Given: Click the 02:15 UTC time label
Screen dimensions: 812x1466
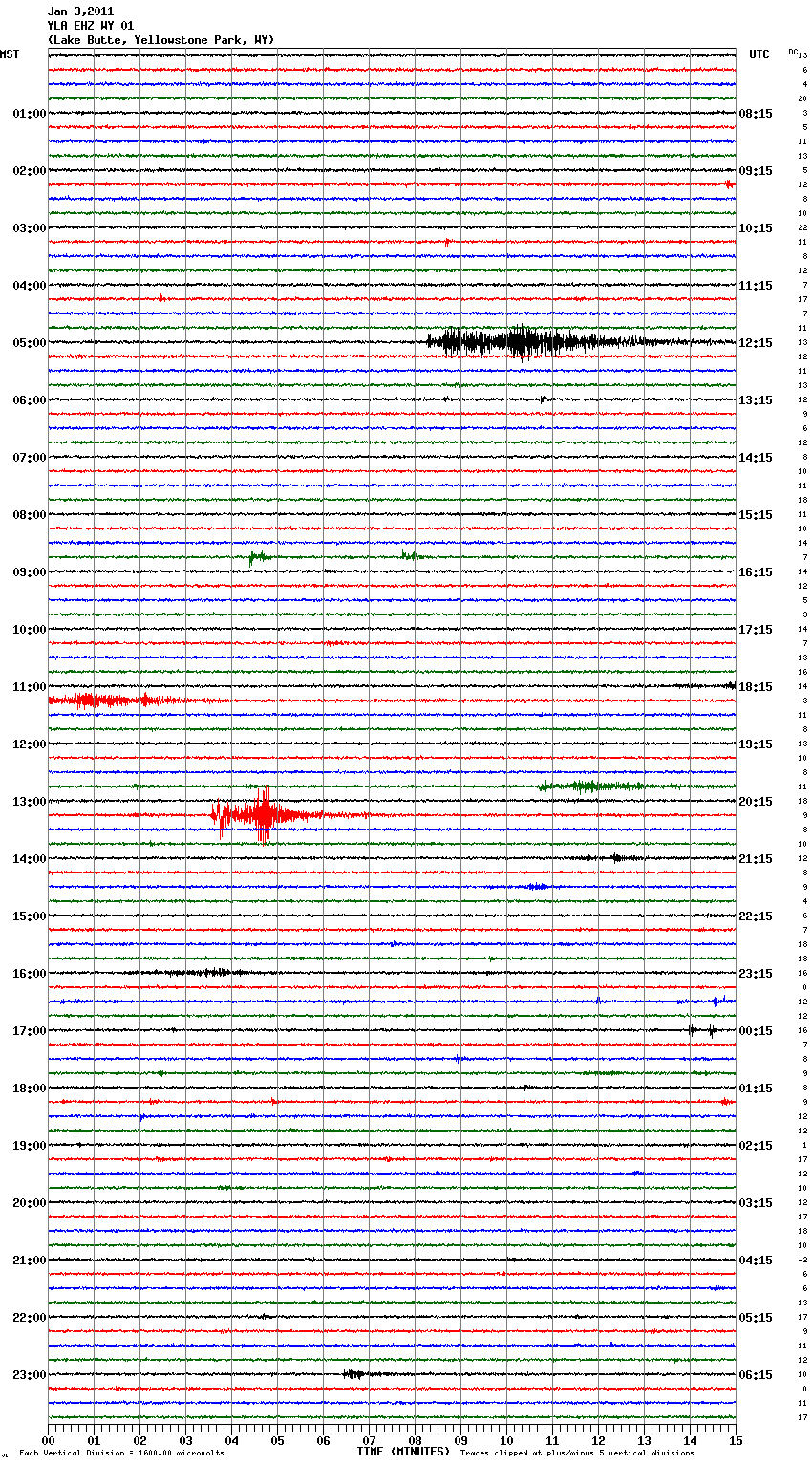Looking at the screenshot, I should pyautogui.click(x=756, y=1146).
